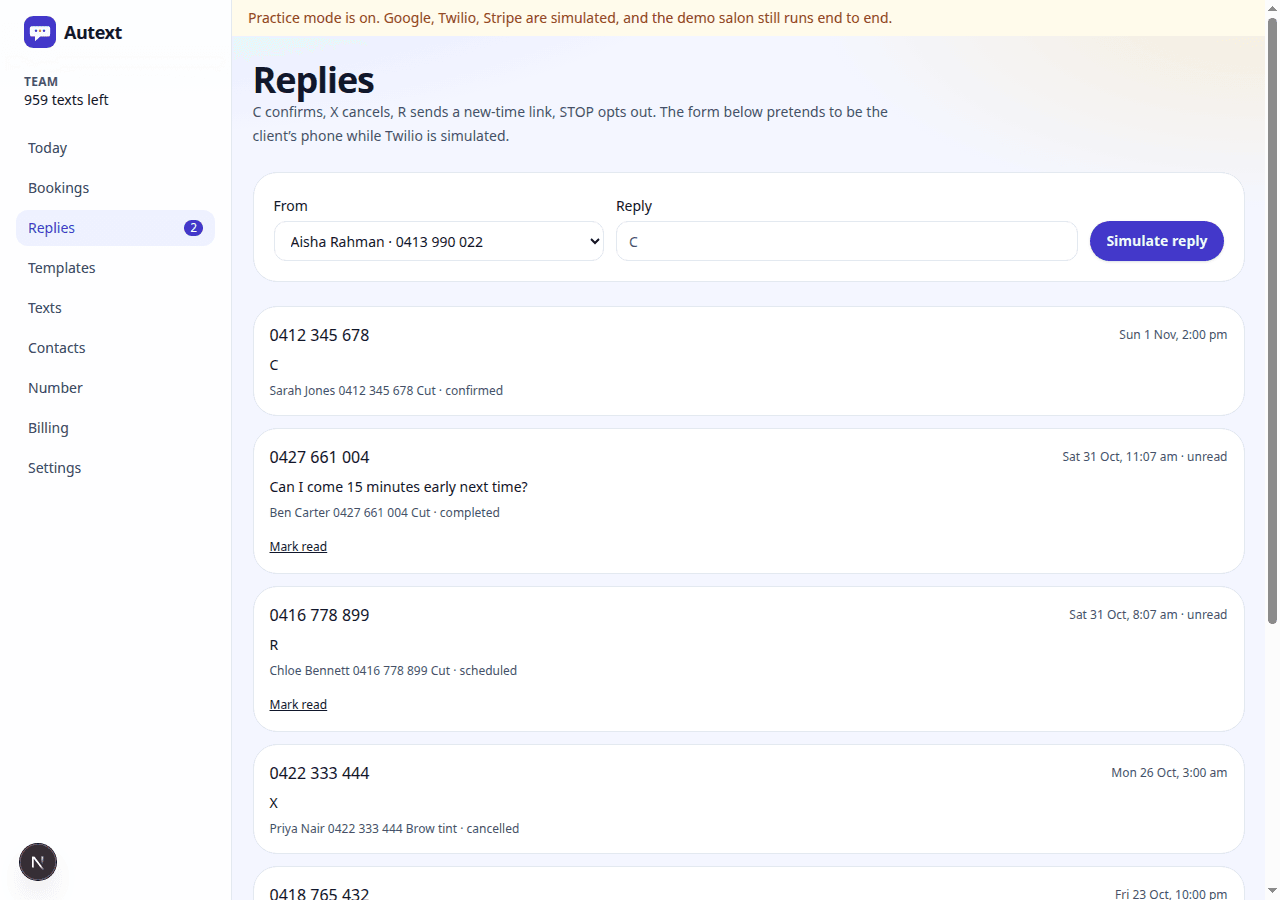Viewport: 1280px width, 900px height.
Task: Click the Chloe Bennett scheduled booking line
Action: click(393, 671)
